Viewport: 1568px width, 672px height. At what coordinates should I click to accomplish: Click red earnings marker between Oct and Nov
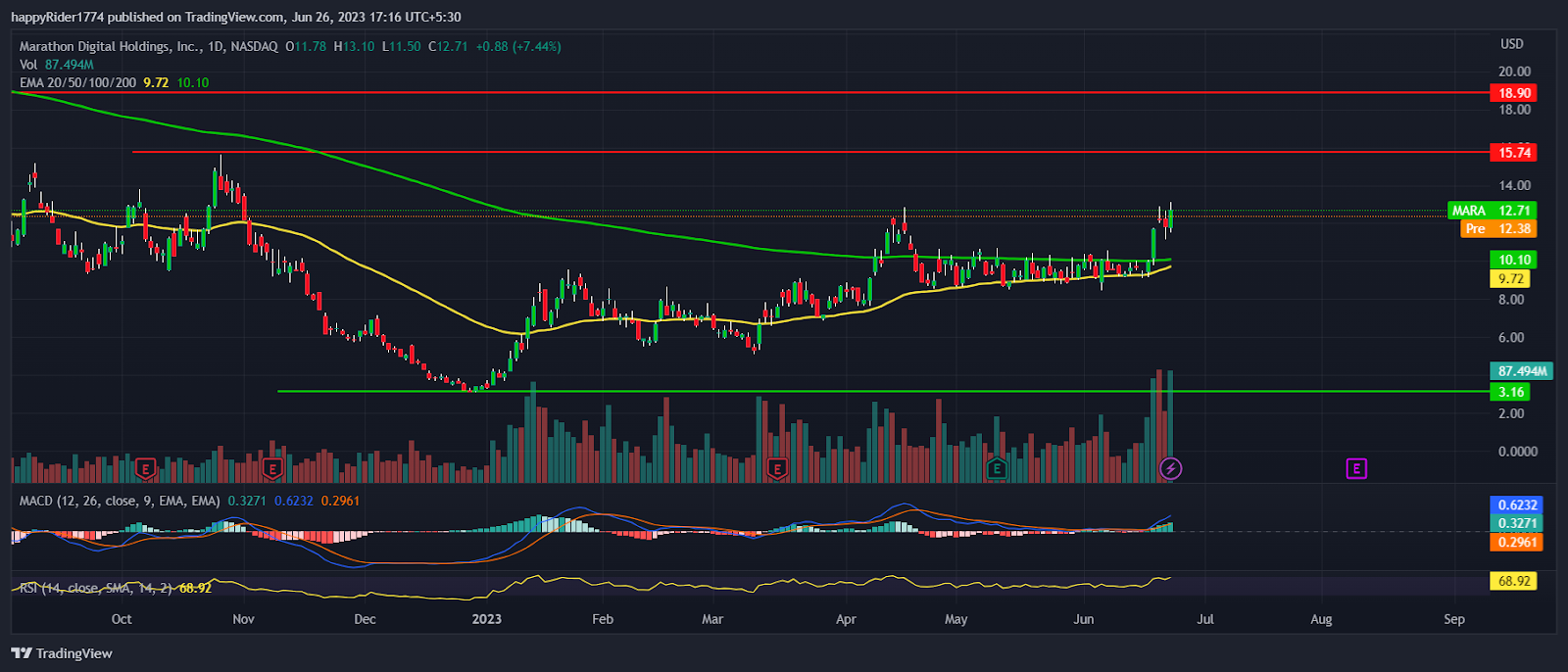pos(146,469)
